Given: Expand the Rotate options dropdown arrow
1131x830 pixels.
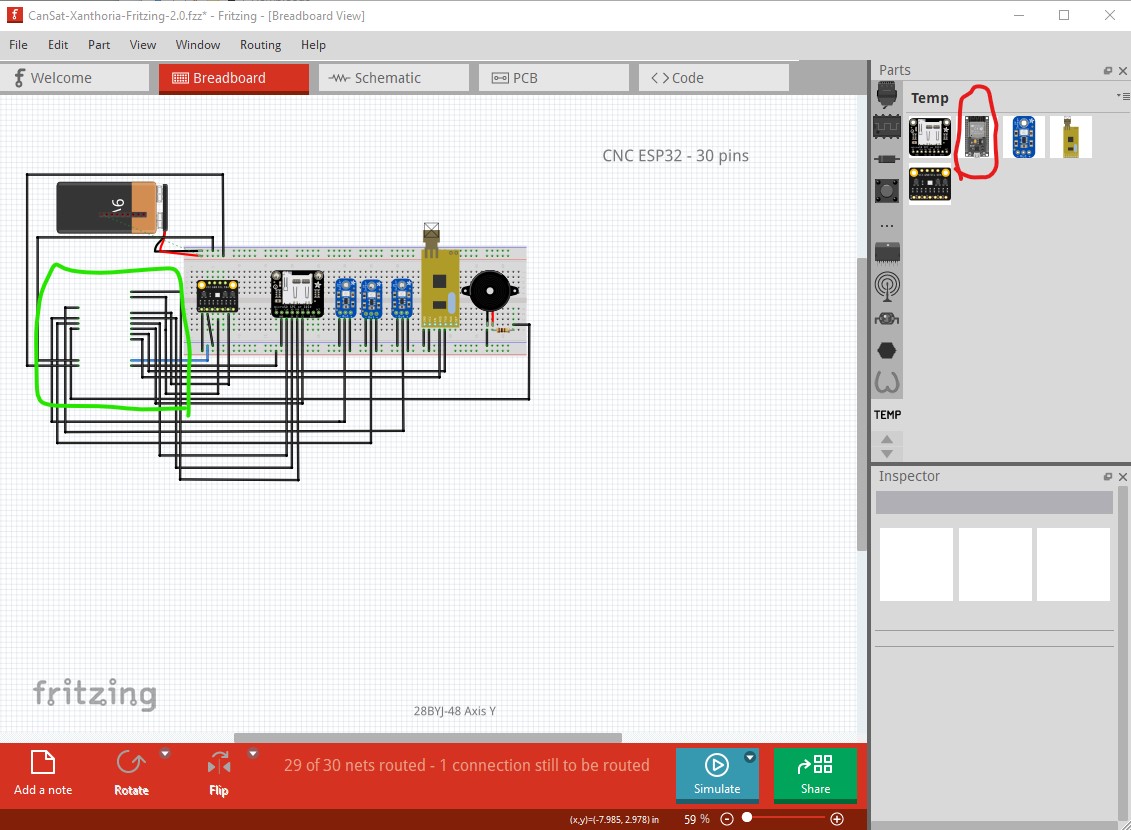Looking at the screenshot, I should coord(165,754).
